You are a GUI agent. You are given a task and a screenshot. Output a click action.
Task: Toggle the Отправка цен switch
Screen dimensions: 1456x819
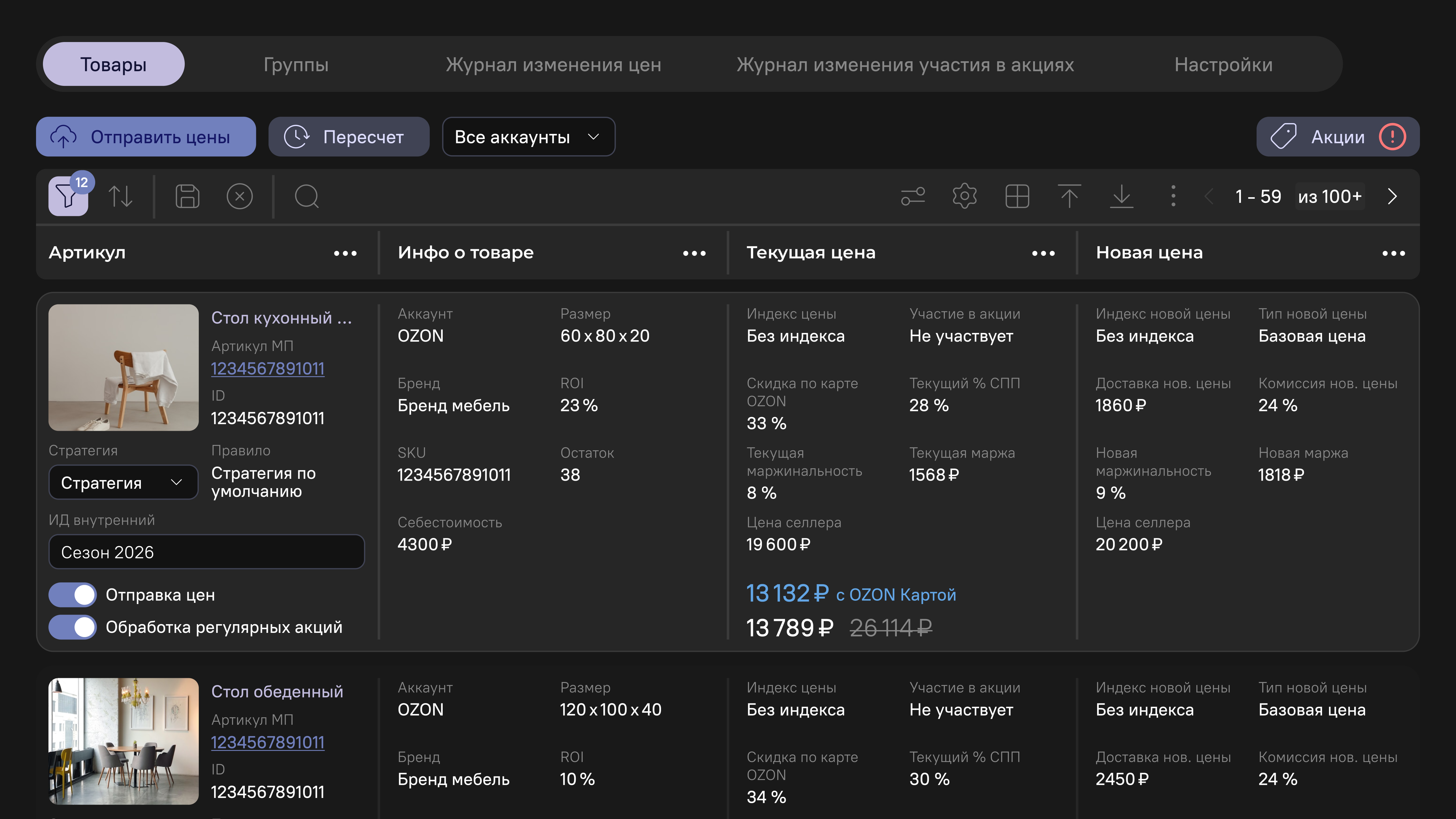pos(73,595)
